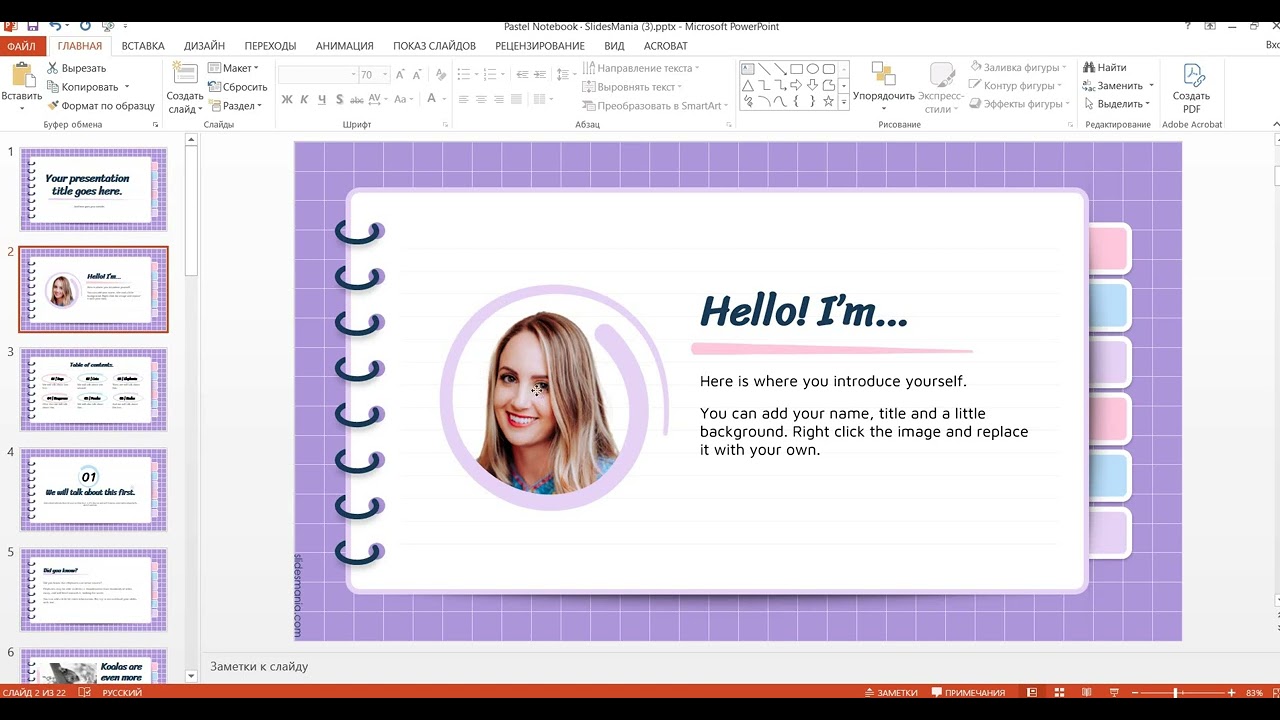Open the Select (Выделить) dropdown
Viewport: 1280px width, 720px height.
(x=1118, y=104)
